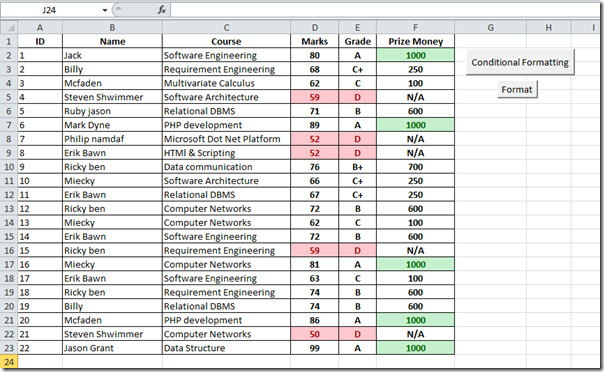Click the Conditional Formatting button
This screenshot has height=372, width=604.
pyautogui.click(x=520, y=62)
